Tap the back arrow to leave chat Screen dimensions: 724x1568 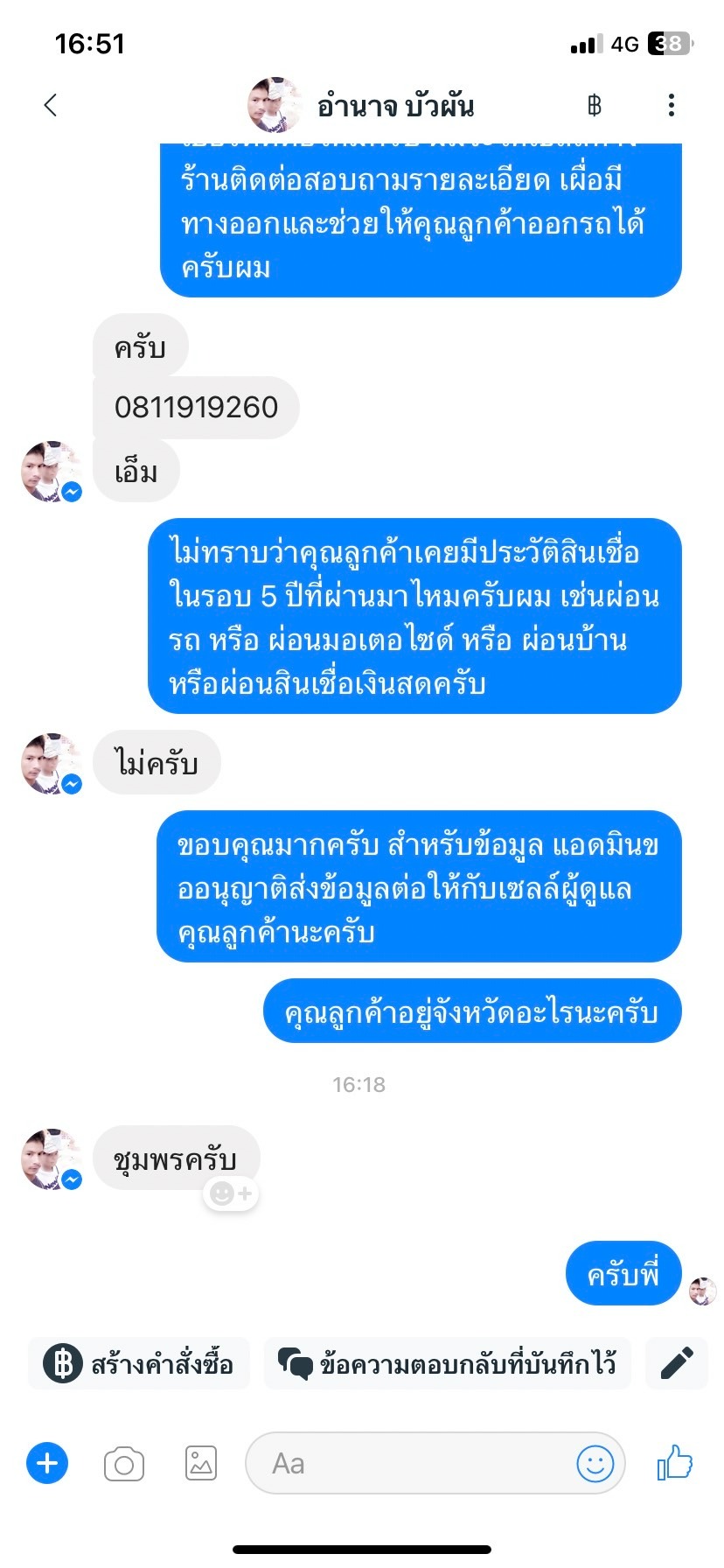tap(51, 105)
